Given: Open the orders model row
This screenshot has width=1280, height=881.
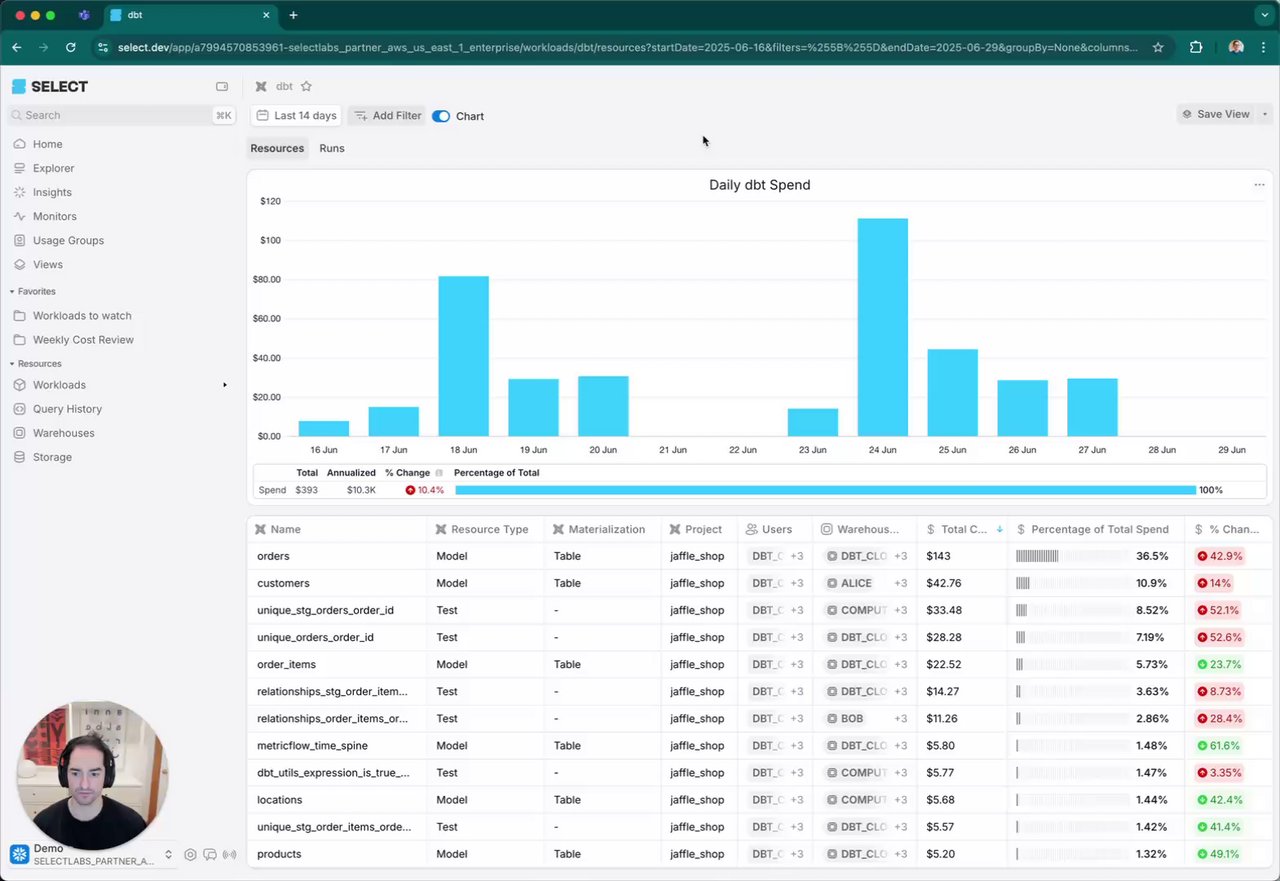Looking at the screenshot, I should coord(759,556).
